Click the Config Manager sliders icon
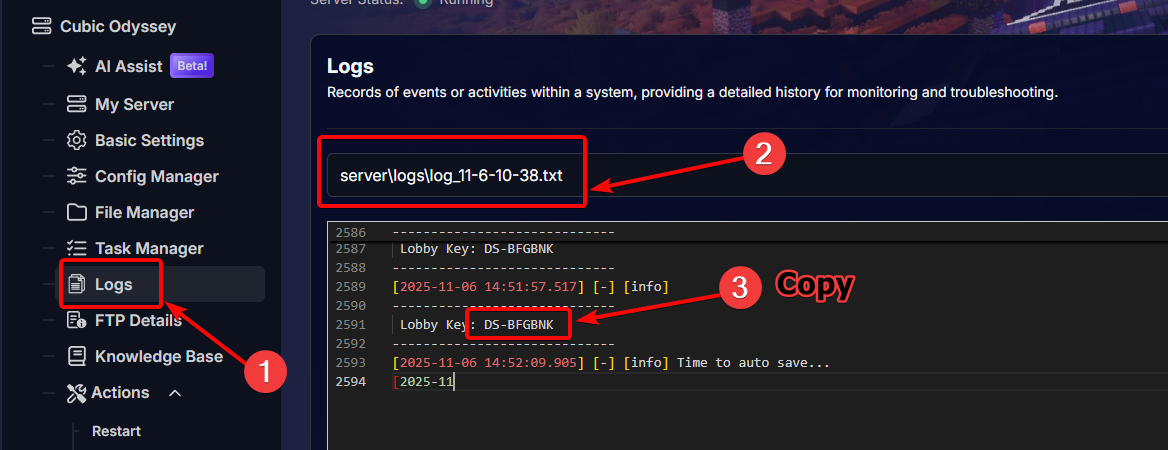The width and height of the screenshot is (1168, 450). coord(76,176)
